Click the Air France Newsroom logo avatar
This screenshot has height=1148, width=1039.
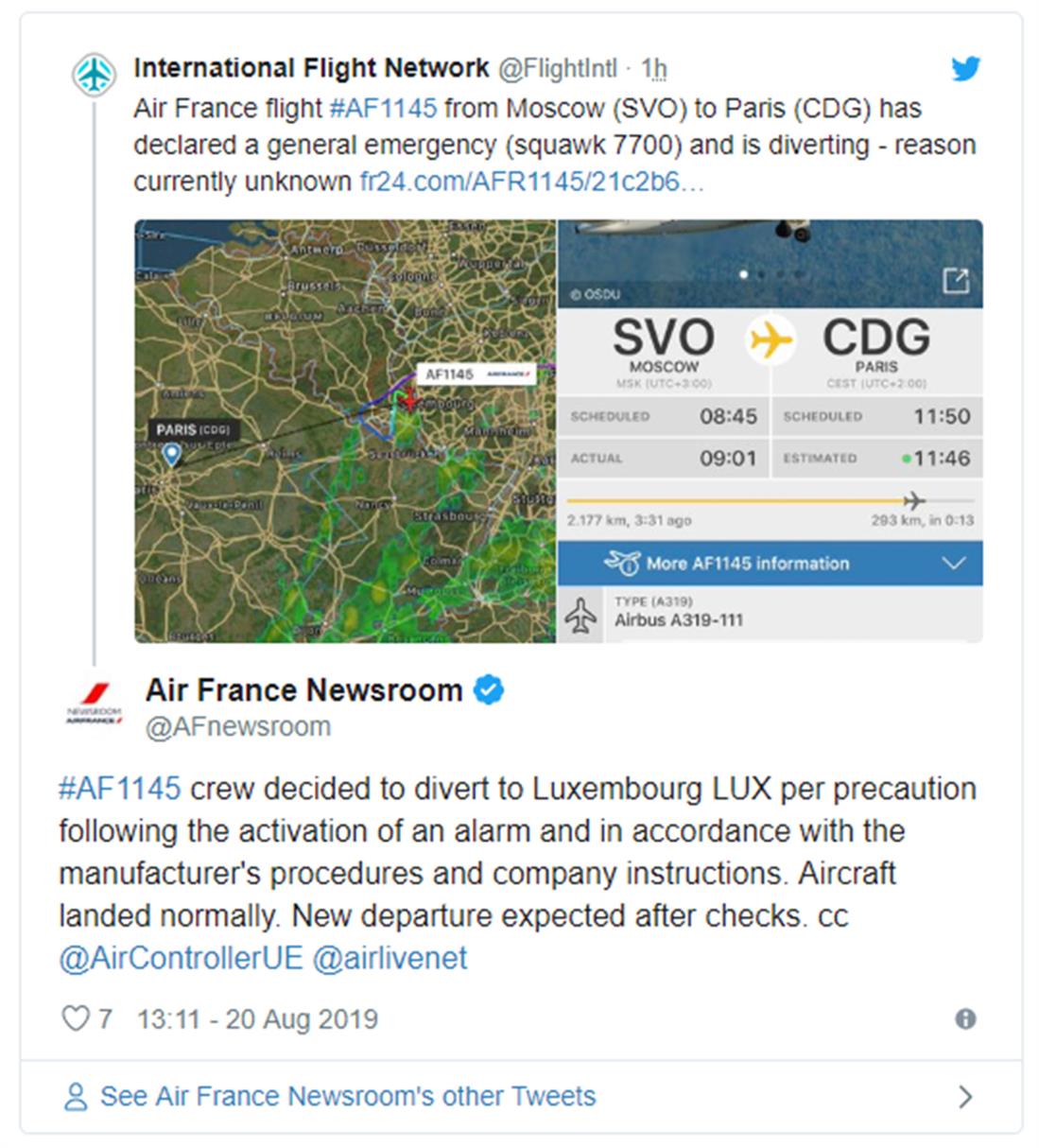tap(94, 704)
